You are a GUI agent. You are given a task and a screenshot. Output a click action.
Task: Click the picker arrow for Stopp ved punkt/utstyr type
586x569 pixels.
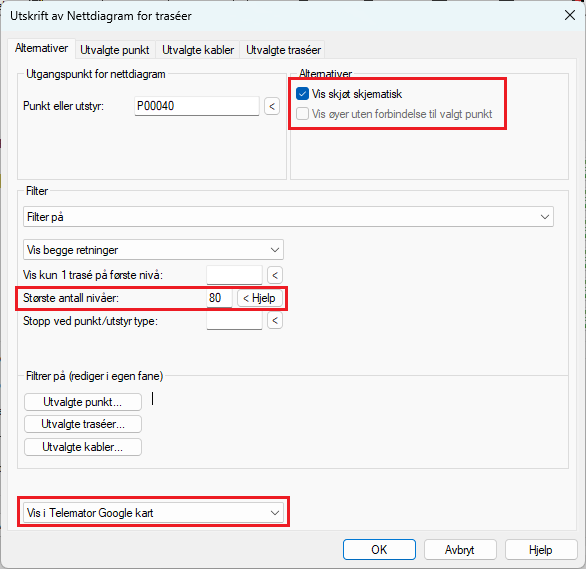pyautogui.click(x=275, y=321)
